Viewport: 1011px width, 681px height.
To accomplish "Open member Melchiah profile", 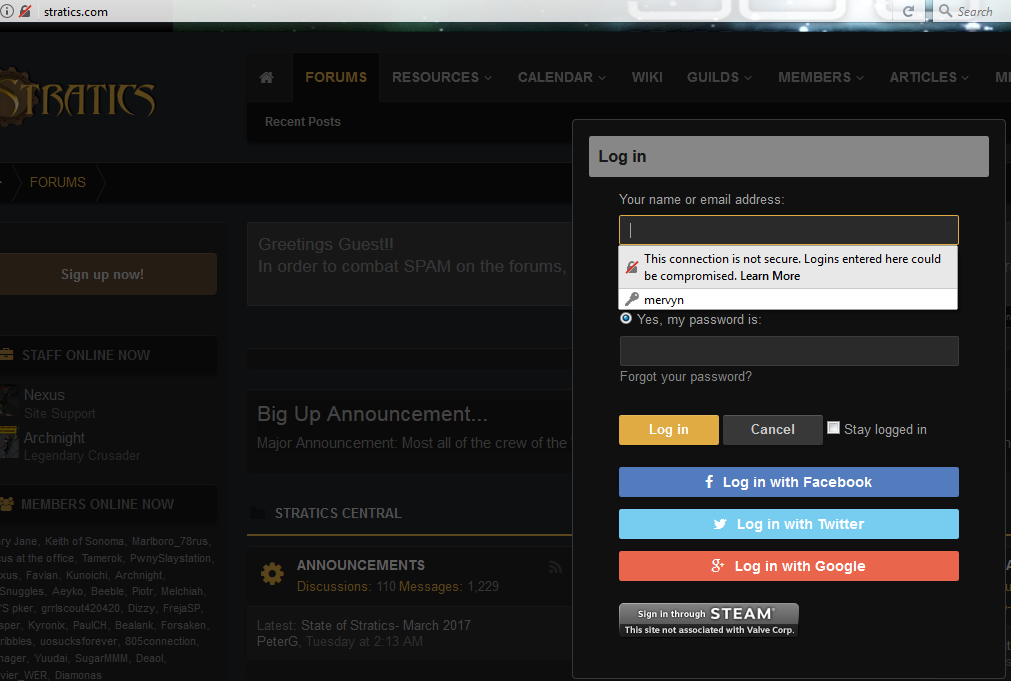I will 182,591.
